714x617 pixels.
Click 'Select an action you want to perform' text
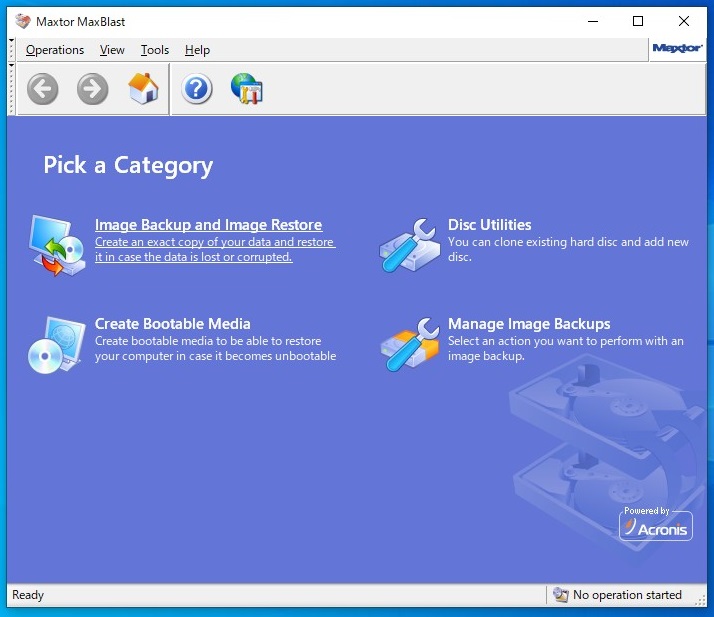tap(566, 348)
